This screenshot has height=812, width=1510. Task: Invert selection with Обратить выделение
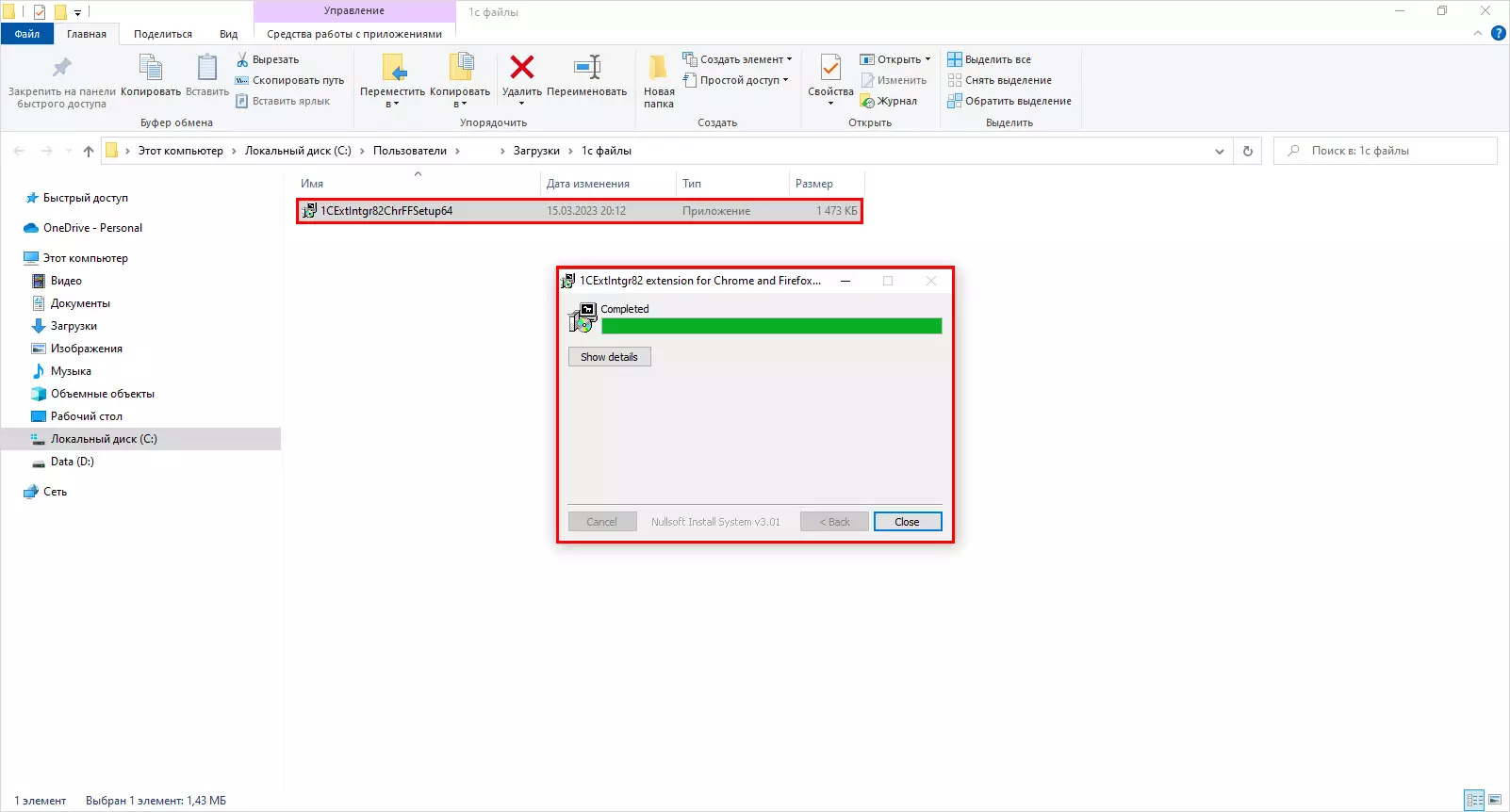[x=1009, y=101]
